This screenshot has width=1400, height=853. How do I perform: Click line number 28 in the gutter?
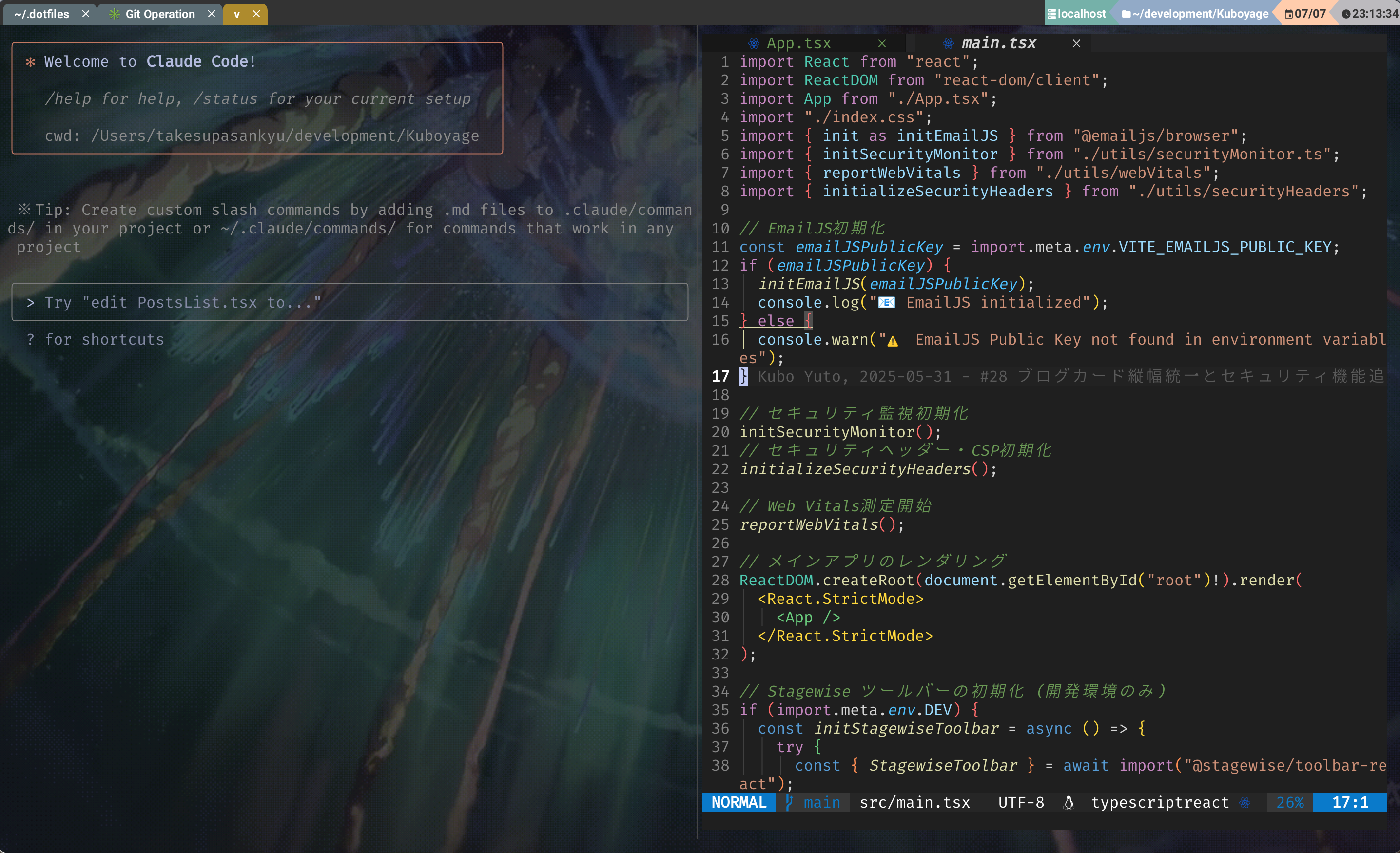click(x=720, y=580)
